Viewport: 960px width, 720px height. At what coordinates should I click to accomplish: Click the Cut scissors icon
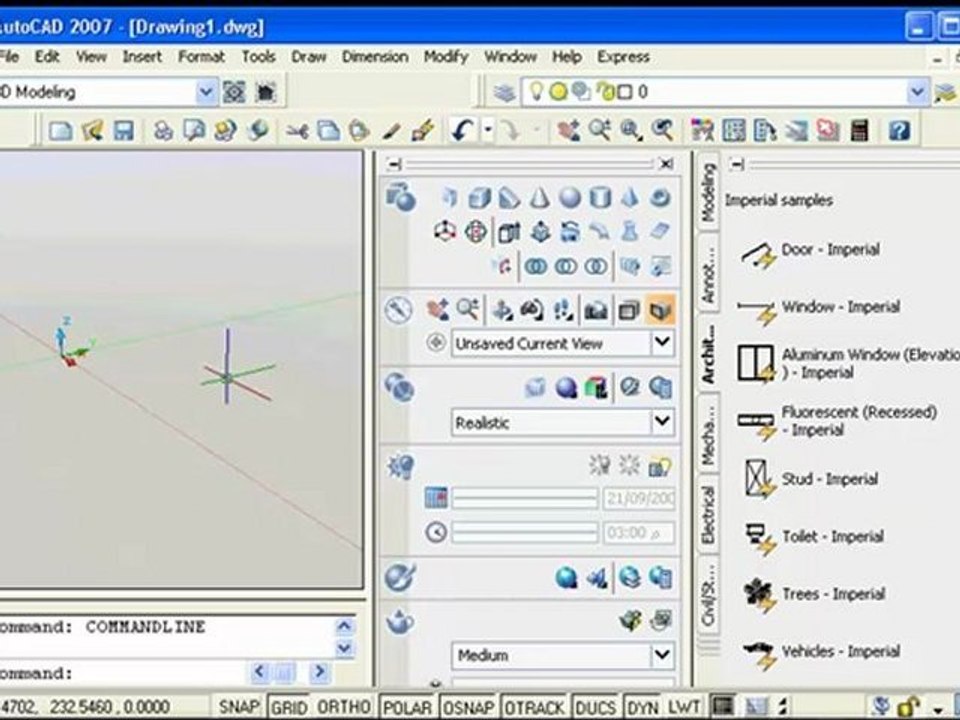pyautogui.click(x=297, y=130)
